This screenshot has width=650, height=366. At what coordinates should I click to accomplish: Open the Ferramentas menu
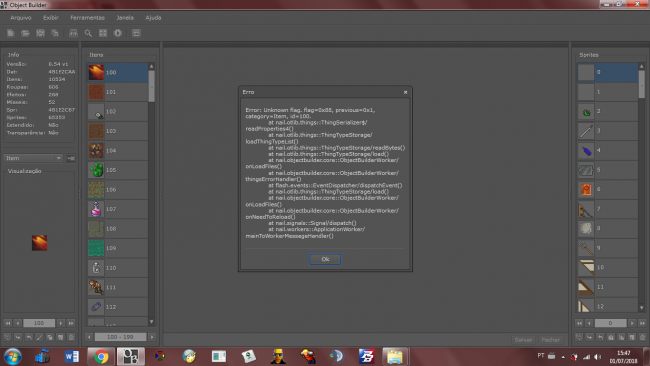pos(87,17)
